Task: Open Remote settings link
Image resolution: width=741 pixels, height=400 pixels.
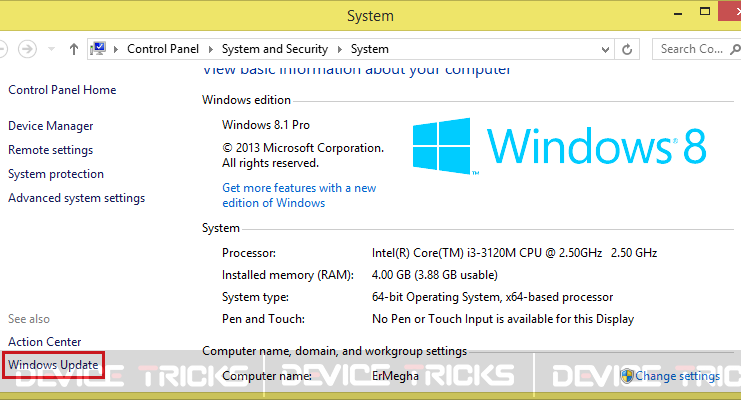Action: [x=51, y=150]
